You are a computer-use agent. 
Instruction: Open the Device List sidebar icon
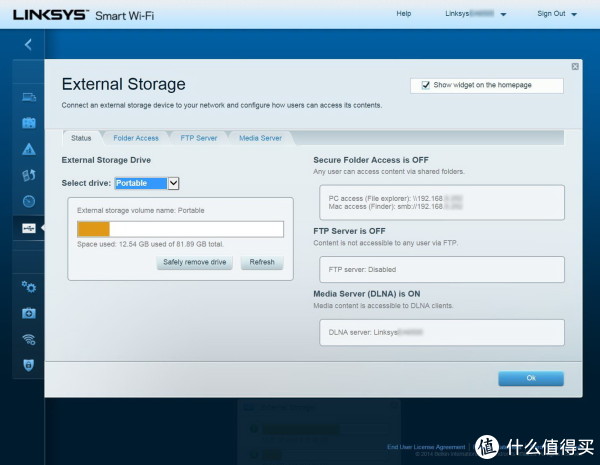tap(29, 97)
